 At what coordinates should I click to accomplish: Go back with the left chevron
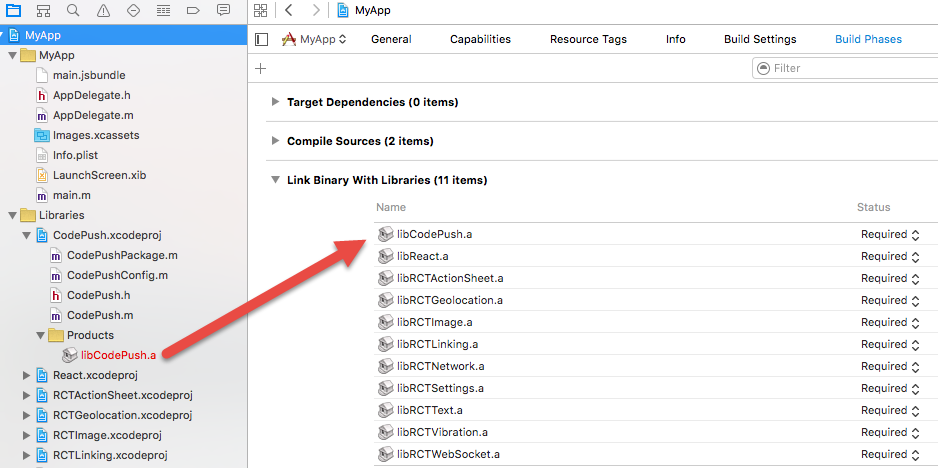[289, 10]
